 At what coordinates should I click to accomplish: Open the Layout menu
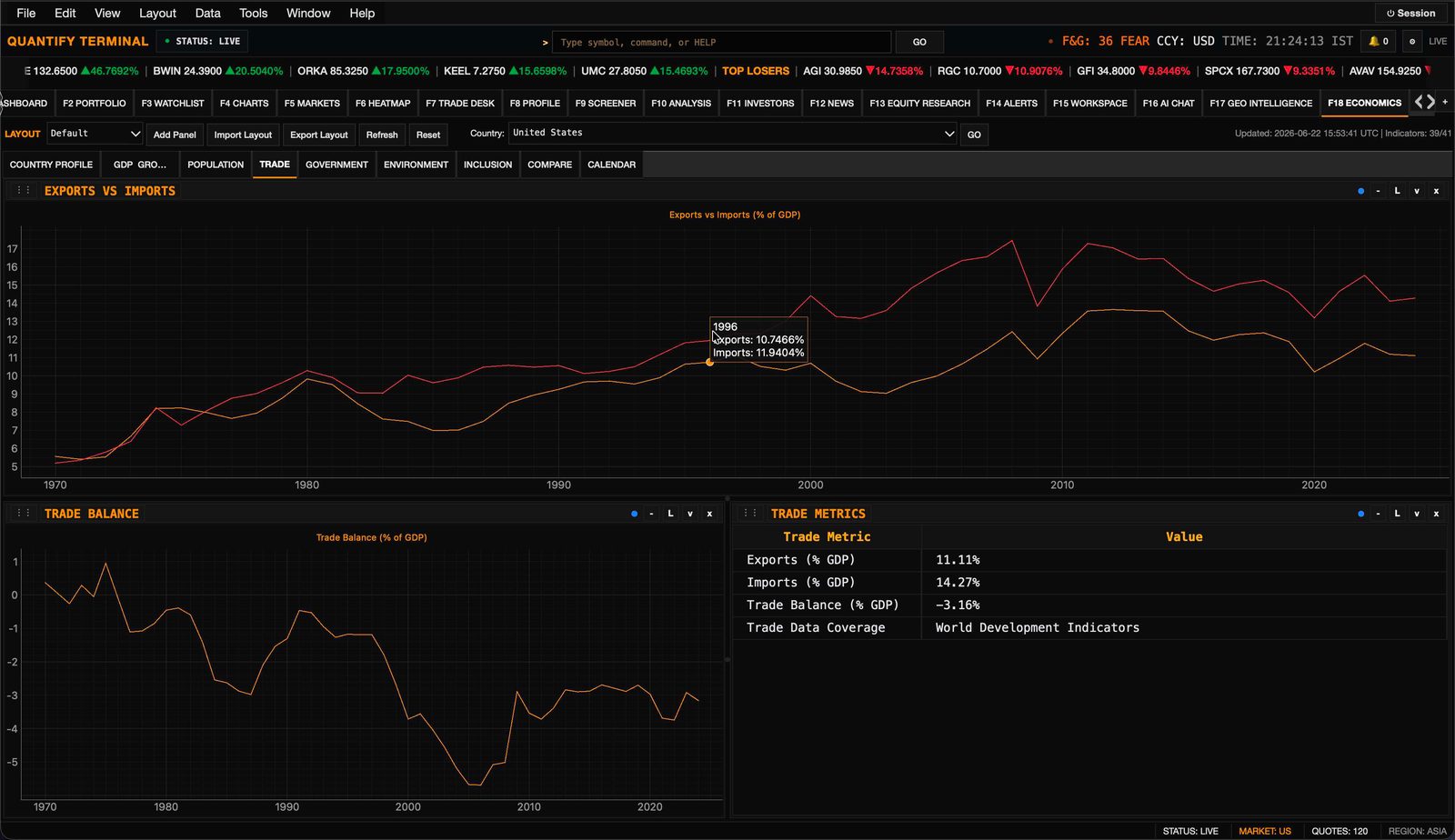[157, 13]
